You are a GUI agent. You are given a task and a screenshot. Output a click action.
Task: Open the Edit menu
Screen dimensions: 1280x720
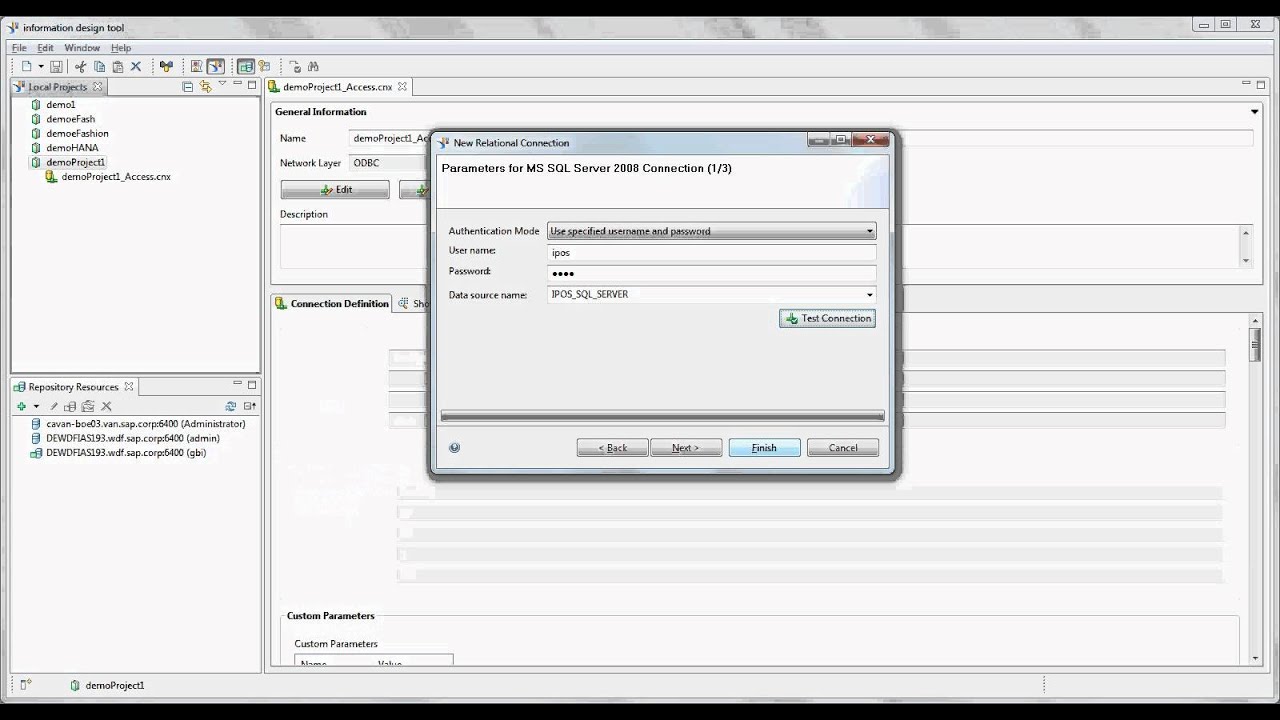[x=46, y=47]
